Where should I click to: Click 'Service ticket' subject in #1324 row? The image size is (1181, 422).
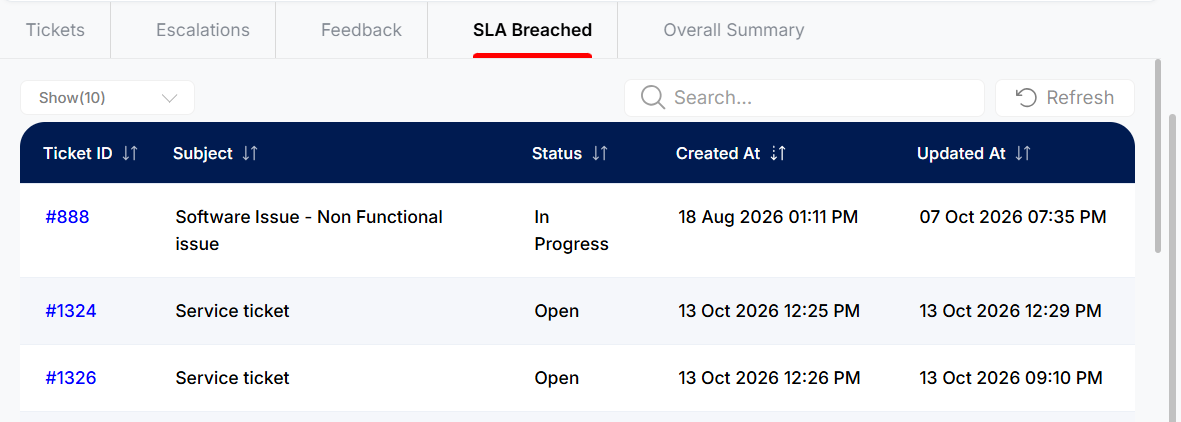232,310
